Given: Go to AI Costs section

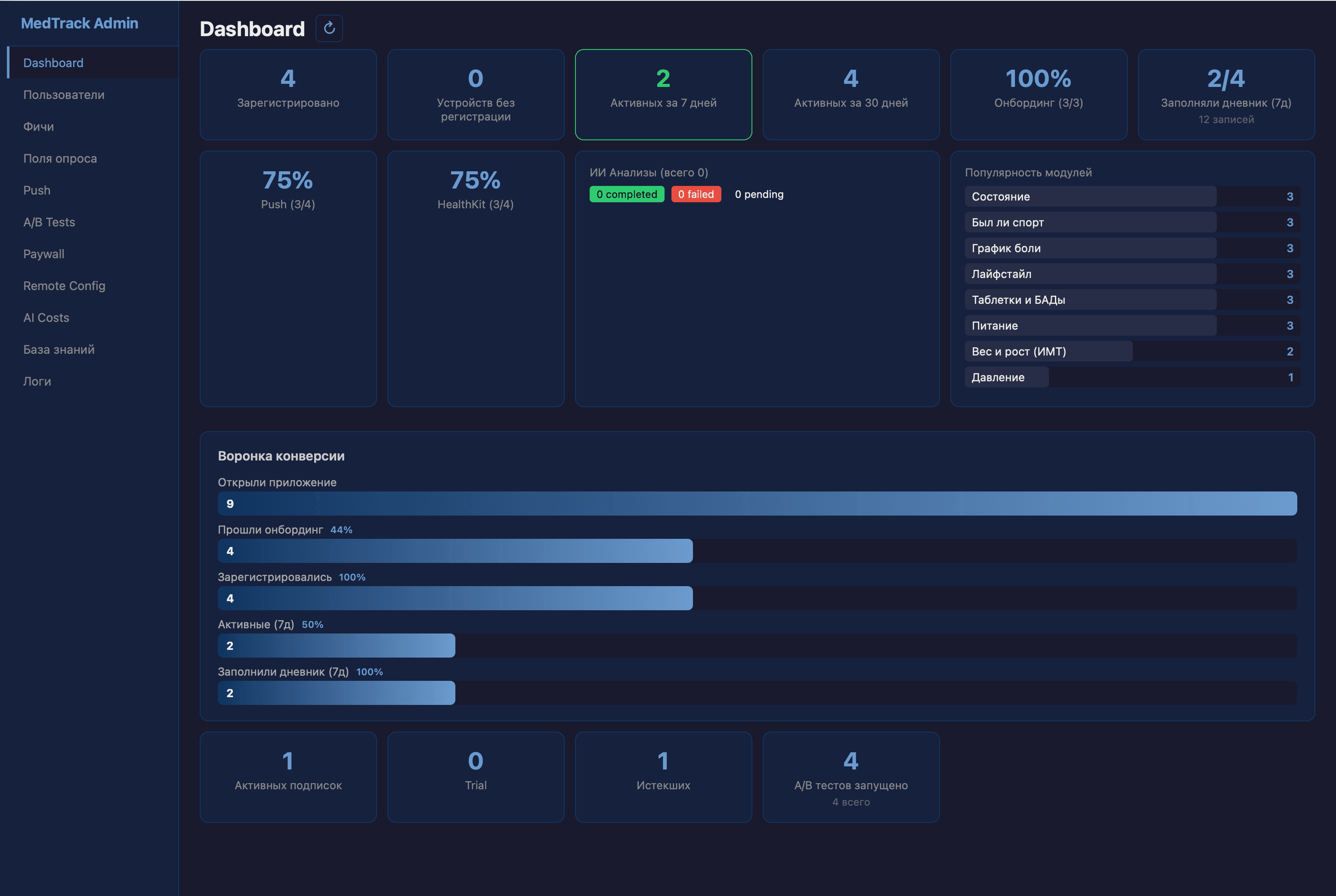Looking at the screenshot, I should pyautogui.click(x=46, y=318).
